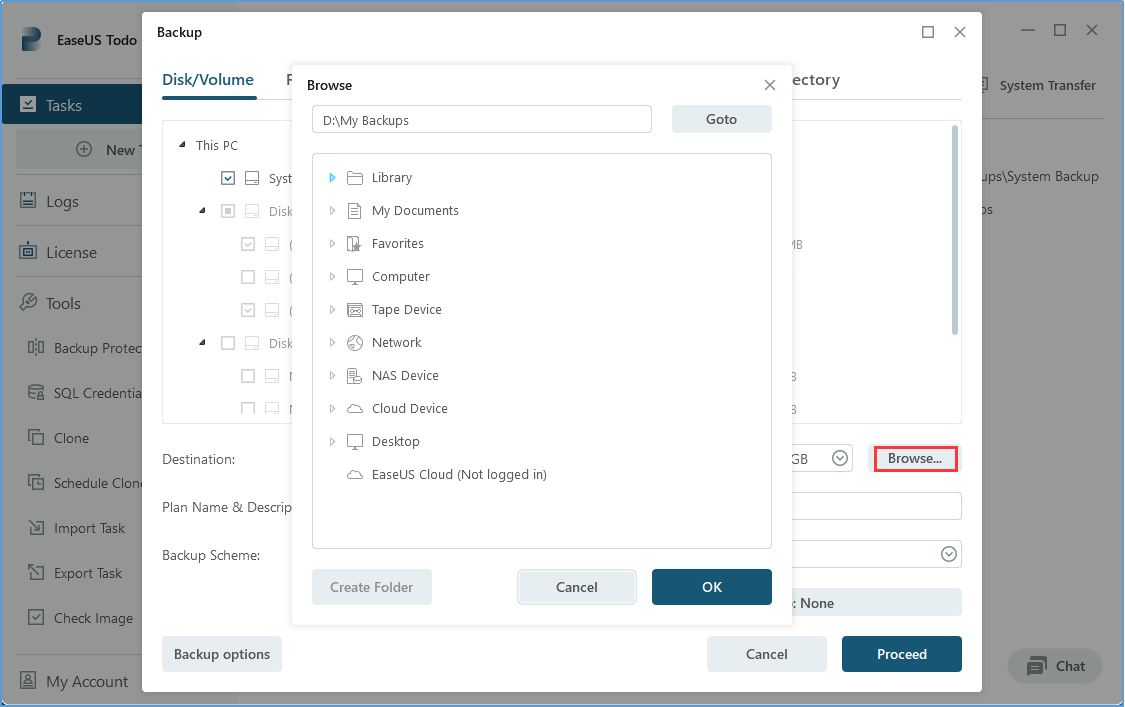The image size is (1125, 707).
Task: Toggle the first Disk checkbox
Action: pos(228,211)
